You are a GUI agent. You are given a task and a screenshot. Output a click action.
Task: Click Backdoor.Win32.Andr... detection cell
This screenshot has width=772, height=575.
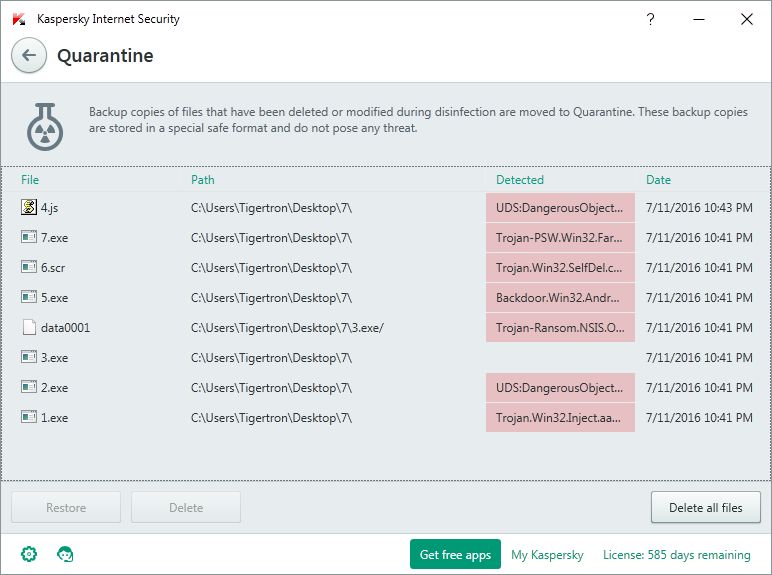coord(560,298)
